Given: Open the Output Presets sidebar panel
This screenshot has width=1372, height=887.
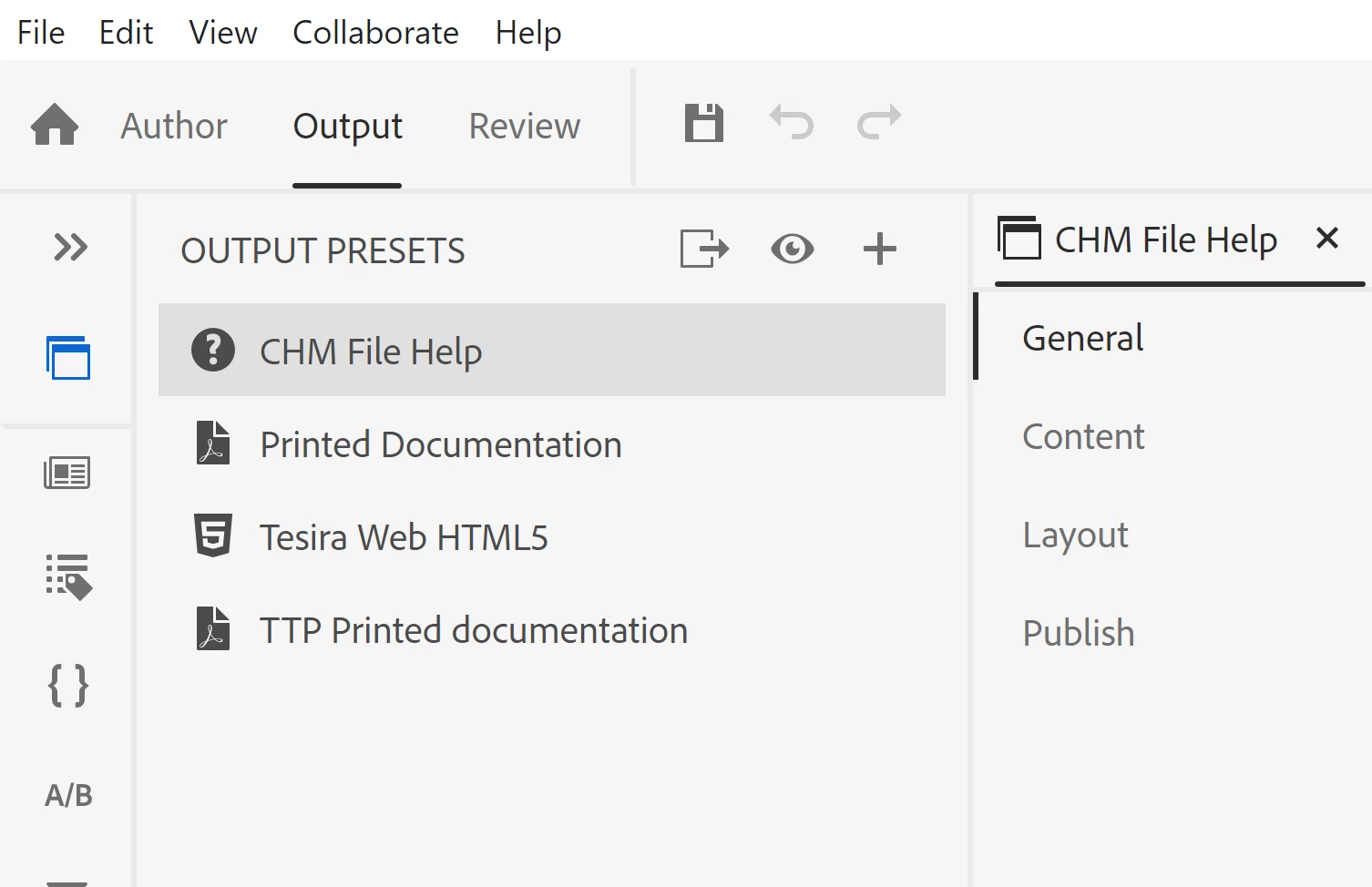Looking at the screenshot, I should (x=68, y=358).
